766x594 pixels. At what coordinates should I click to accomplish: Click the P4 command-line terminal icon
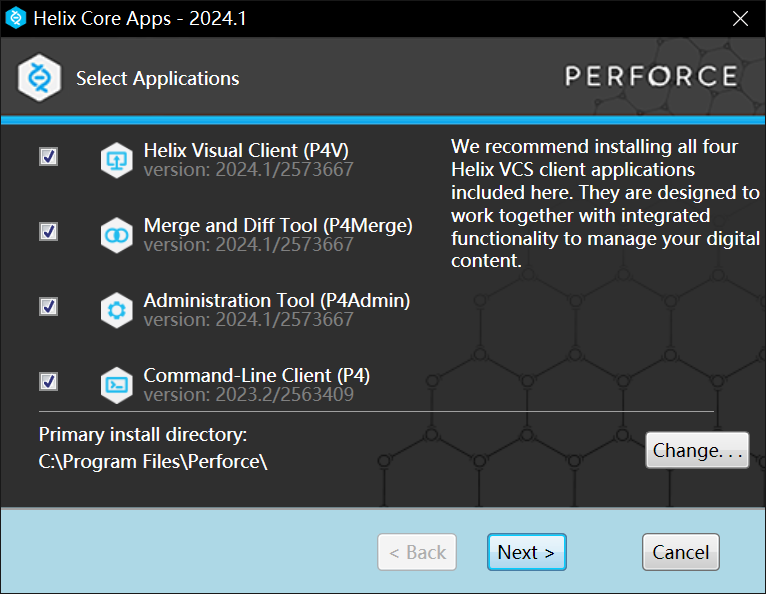tap(116, 385)
